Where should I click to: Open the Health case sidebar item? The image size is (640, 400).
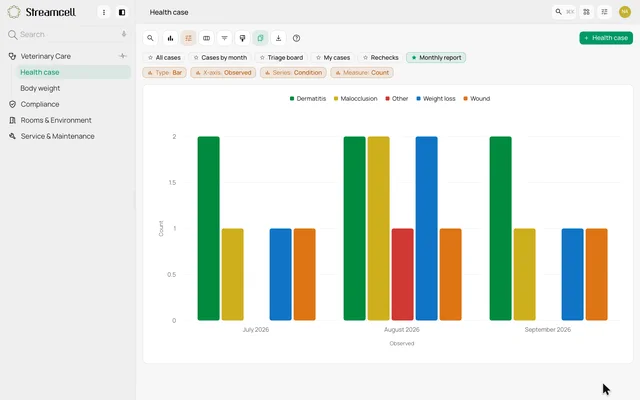click(x=73, y=72)
